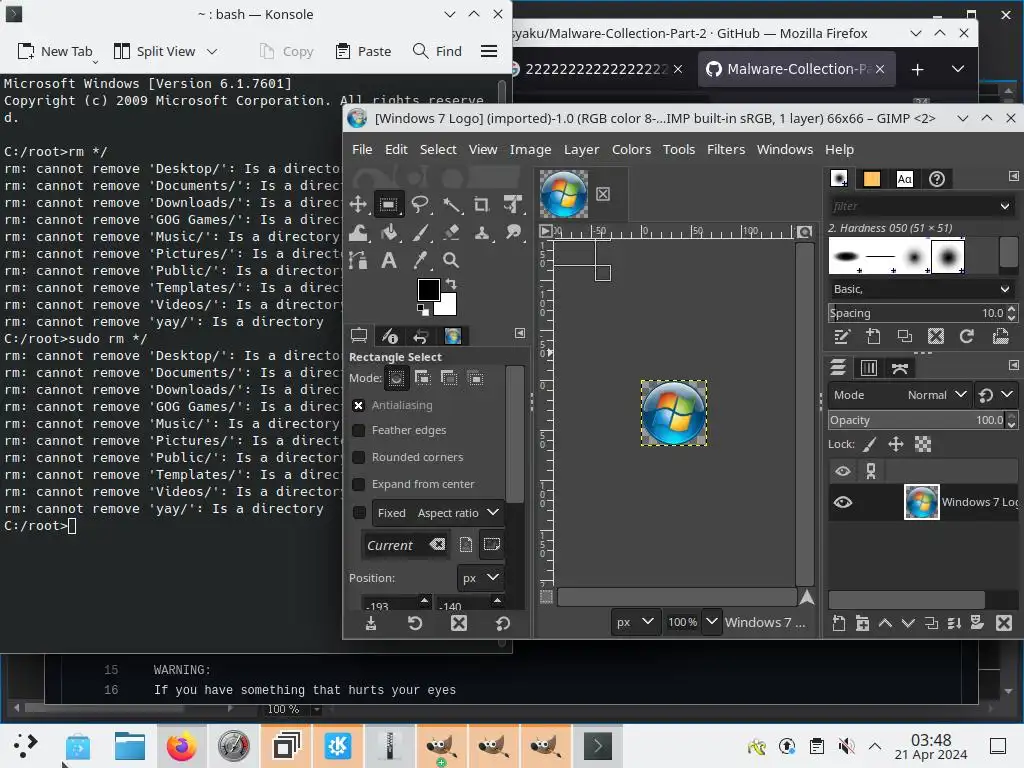The width and height of the screenshot is (1024, 768).
Task: Select the Crop tool
Action: point(482,204)
